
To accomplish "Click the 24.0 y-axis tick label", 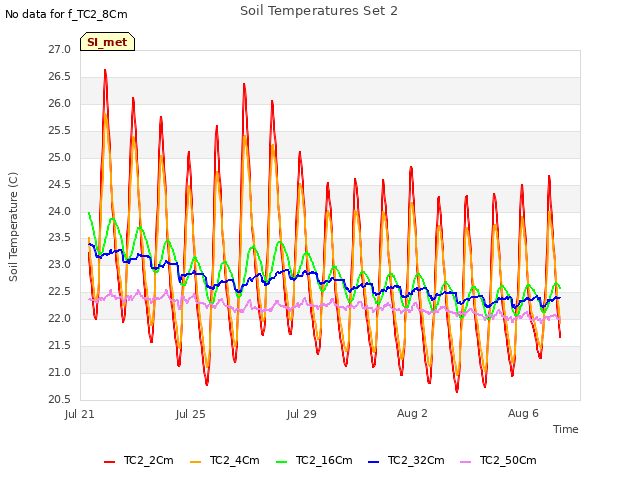I will (x=60, y=211).
